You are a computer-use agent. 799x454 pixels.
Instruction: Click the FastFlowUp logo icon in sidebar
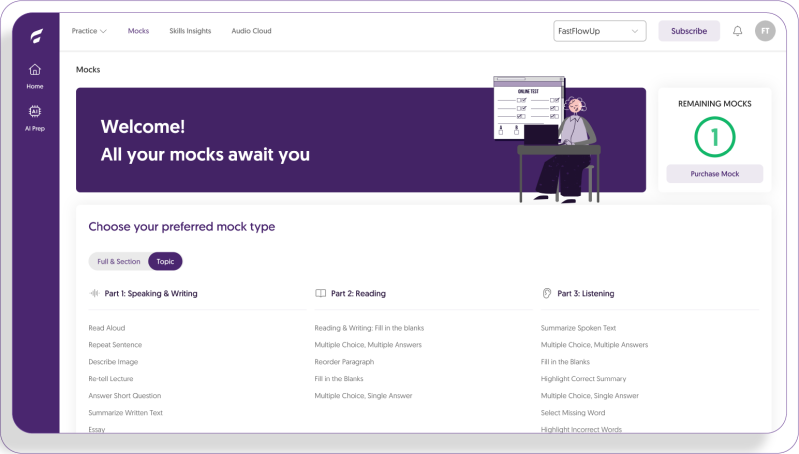(36, 37)
